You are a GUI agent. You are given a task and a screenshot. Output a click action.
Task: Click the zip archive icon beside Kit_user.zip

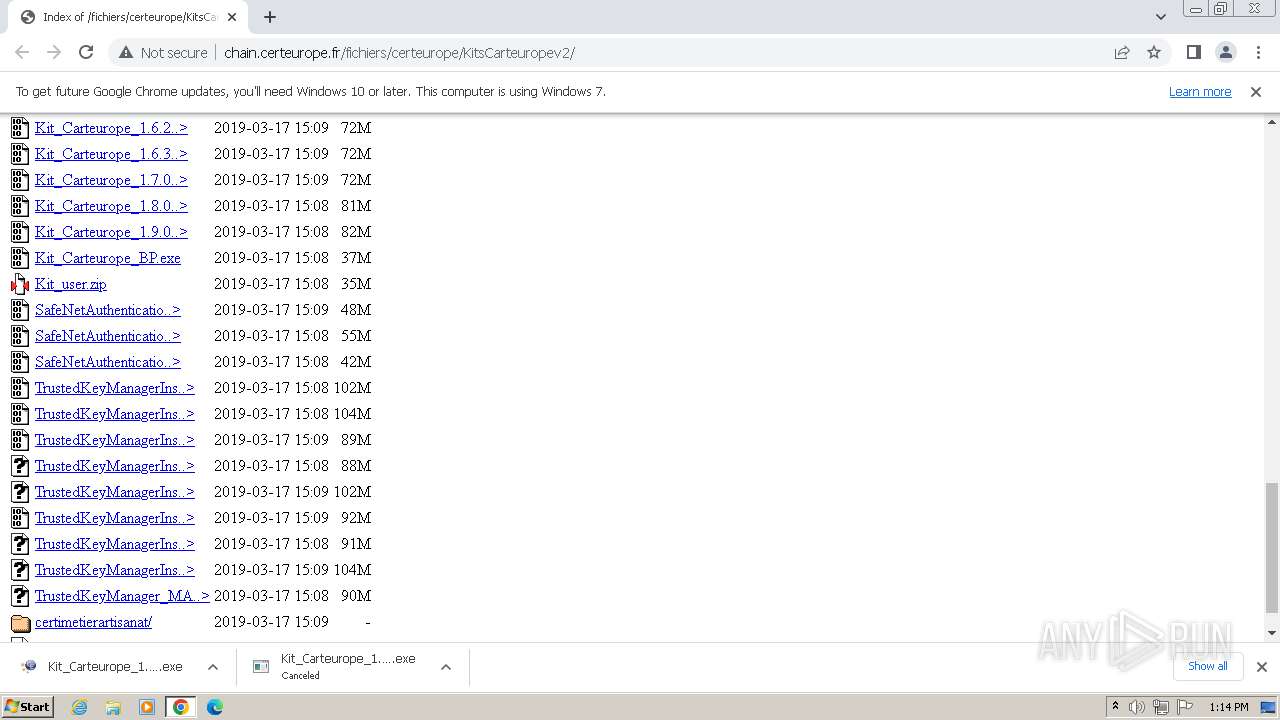20,284
